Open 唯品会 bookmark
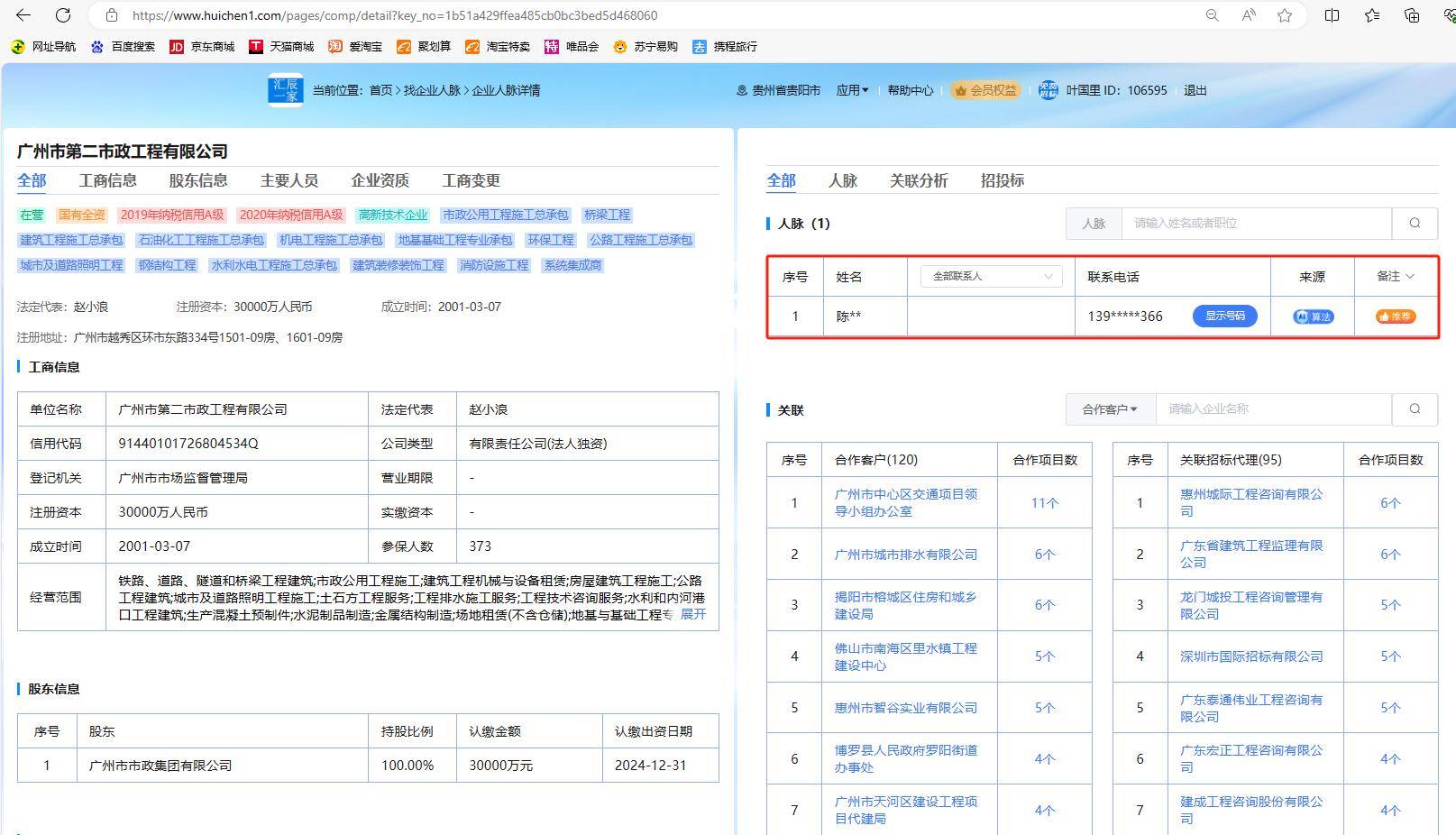Viewport: 1456px width, 835px height. [x=572, y=47]
